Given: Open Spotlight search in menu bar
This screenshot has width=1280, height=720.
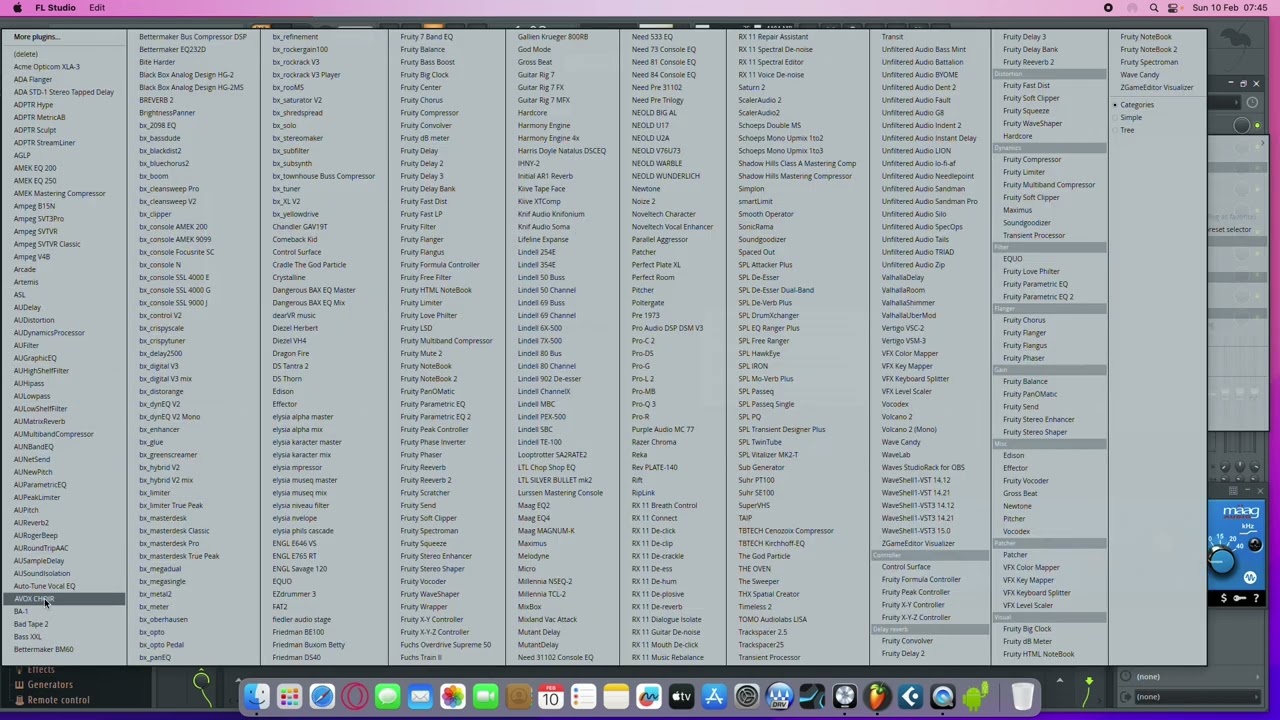Looking at the screenshot, I should [1154, 8].
